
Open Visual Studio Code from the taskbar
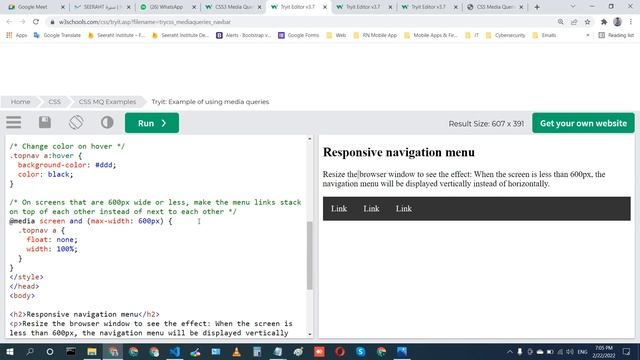[x=175, y=351]
